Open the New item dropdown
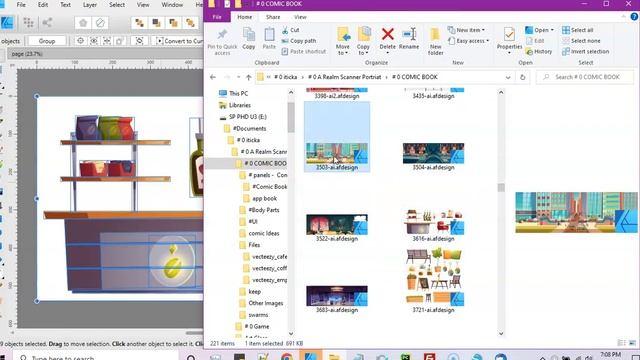Image resolution: width=640 pixels, height=360 pixels. pyautogui.click(x=466, y=30)
